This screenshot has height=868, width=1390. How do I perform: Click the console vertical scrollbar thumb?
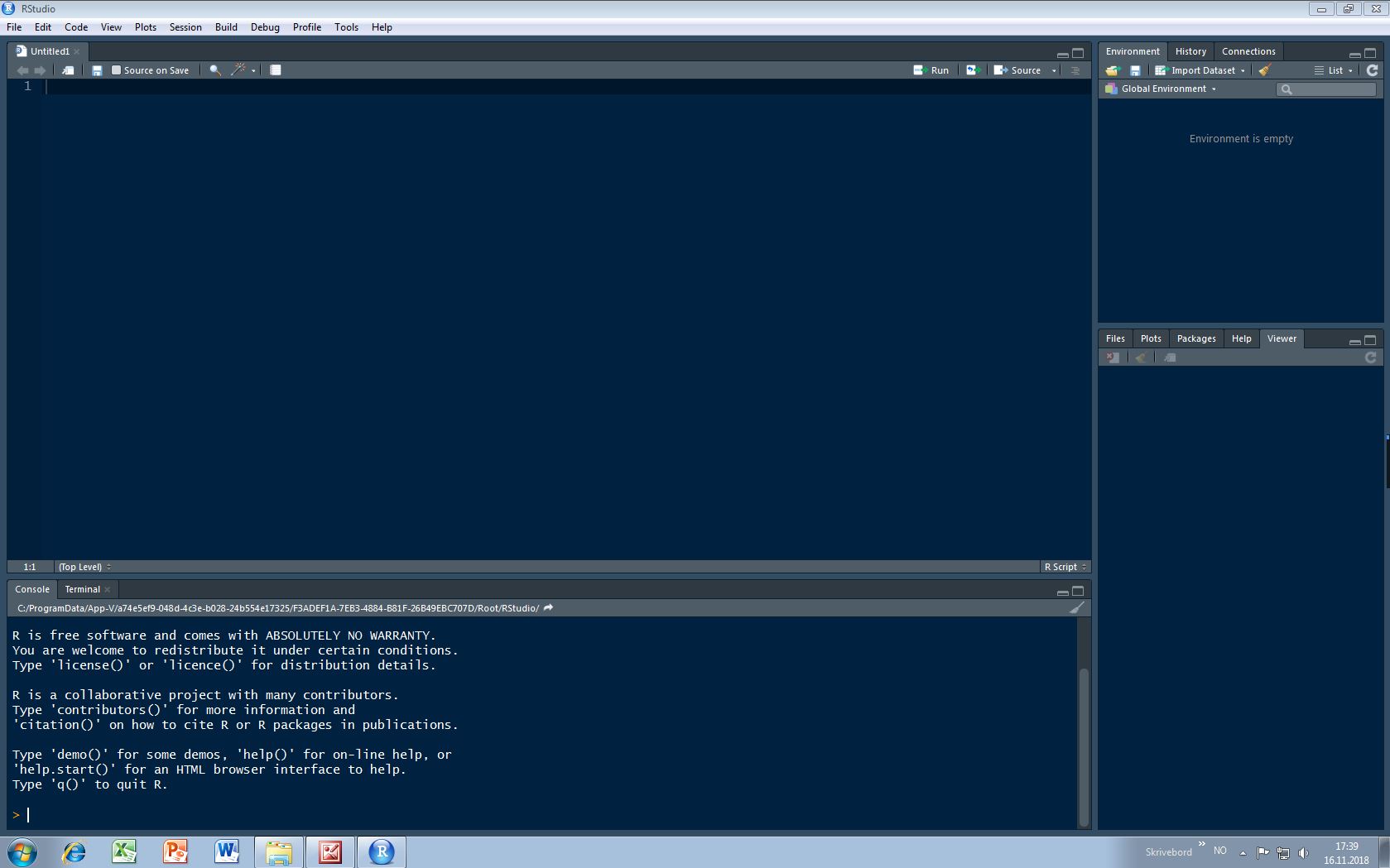[x=1083, y=746]
